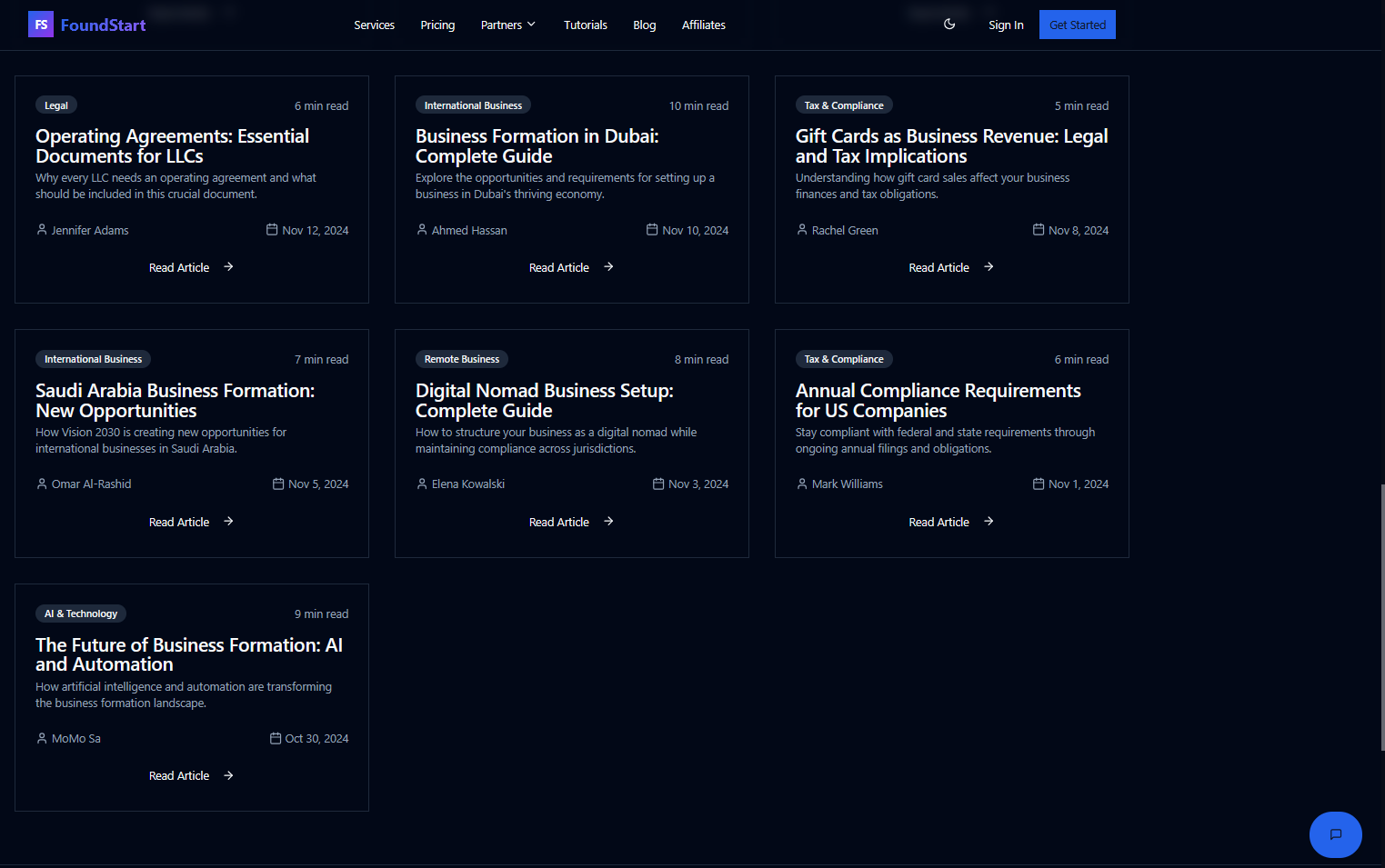
Task: Read Article for Saudi Arabia Business Formation
Action: coord(191,522)
